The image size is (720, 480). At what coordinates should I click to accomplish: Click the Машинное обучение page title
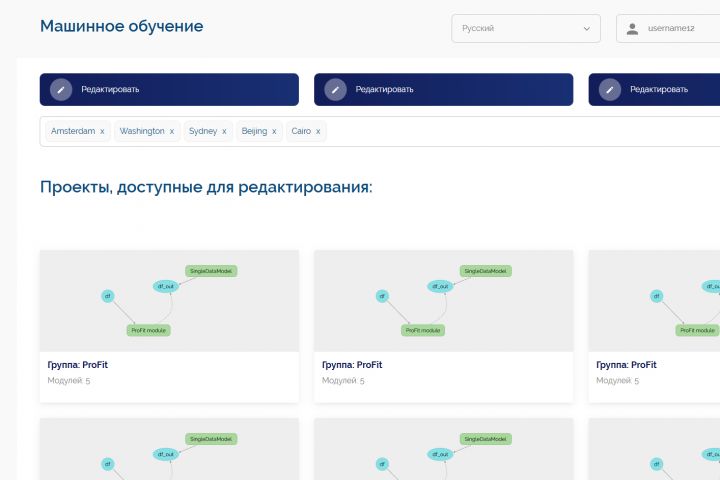click(122, 26)
